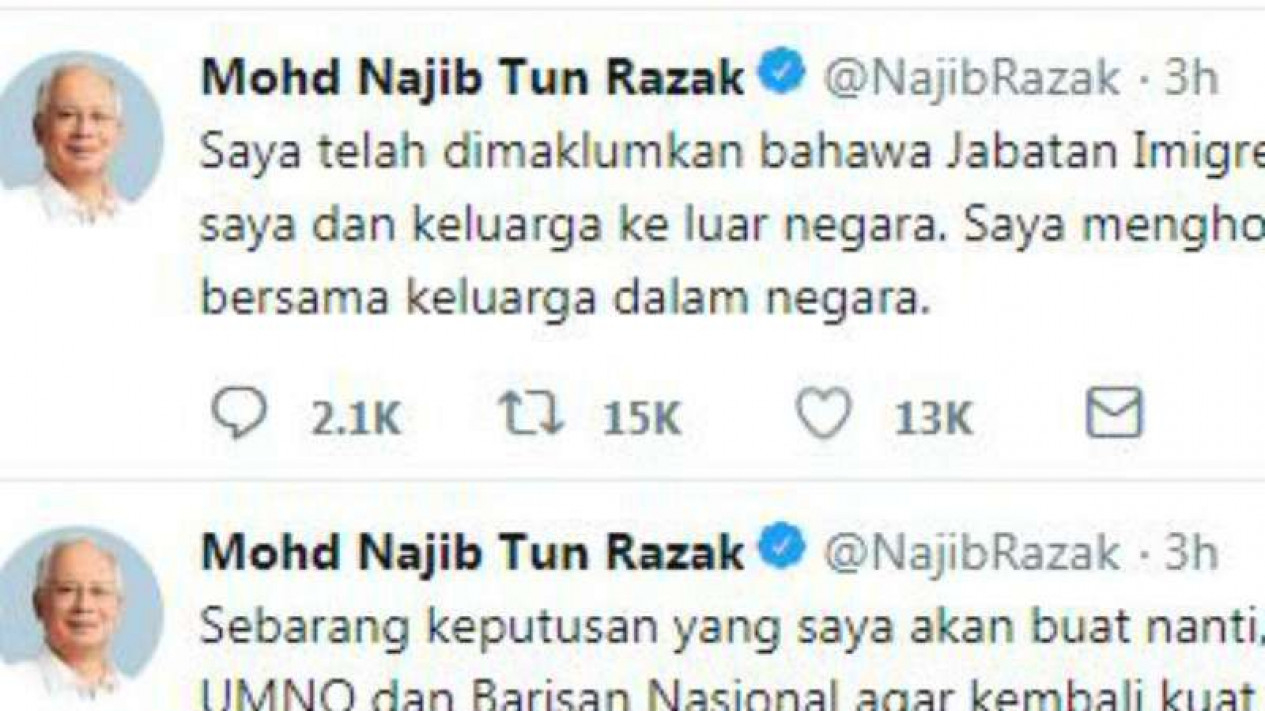Click verified badge on second tweet
This screenshot has width=1265, height=711.
click(783, 549)
